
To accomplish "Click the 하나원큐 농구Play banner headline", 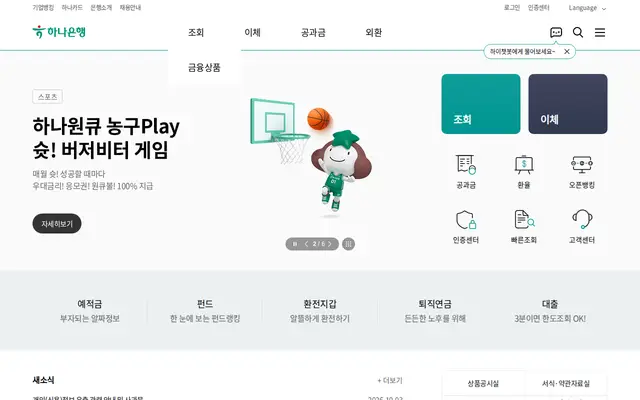I will [106, 138].
